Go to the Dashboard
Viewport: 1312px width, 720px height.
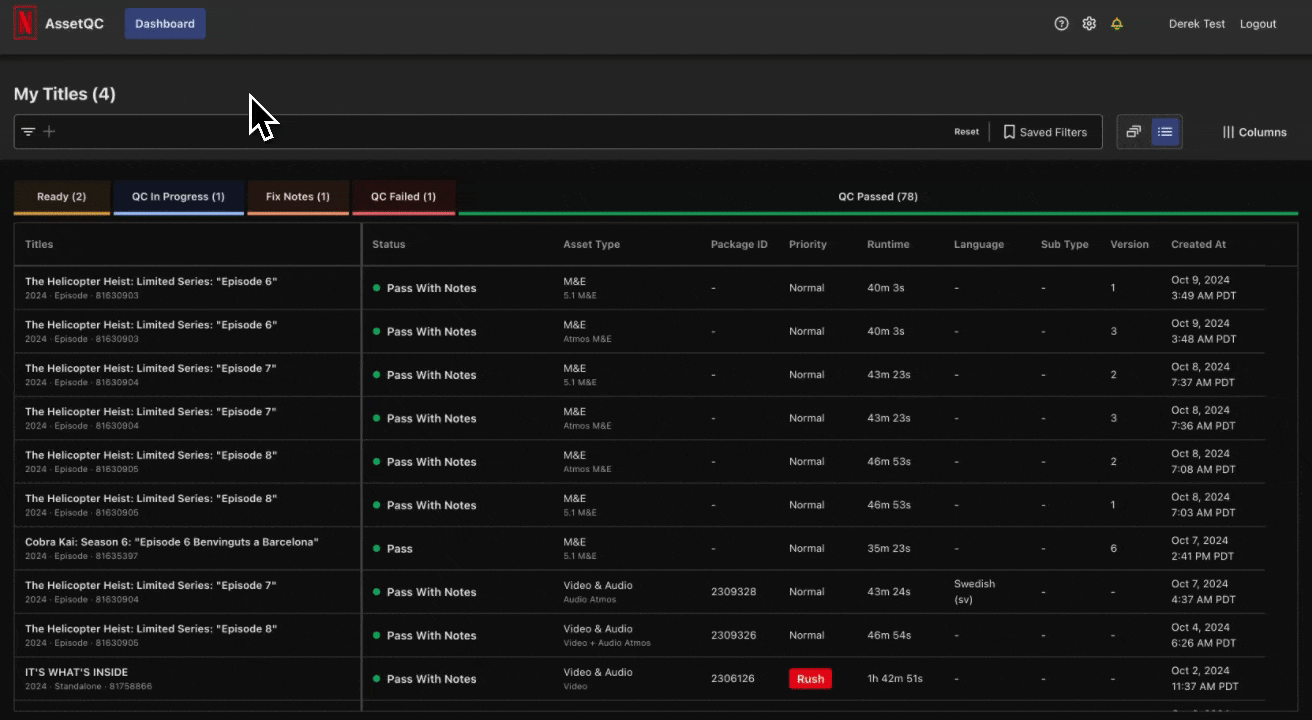pyautogui.click(x=165, y=24)
